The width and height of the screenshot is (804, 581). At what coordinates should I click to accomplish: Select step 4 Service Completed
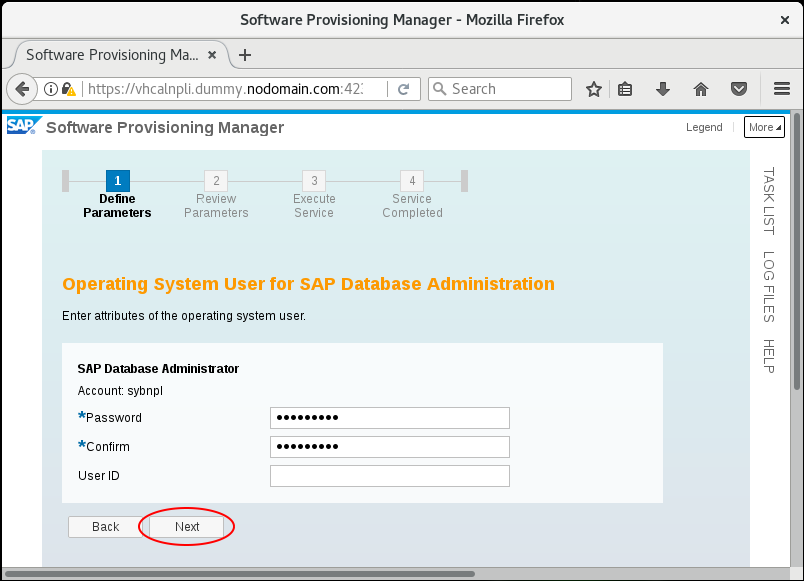[x=412, y=195]
